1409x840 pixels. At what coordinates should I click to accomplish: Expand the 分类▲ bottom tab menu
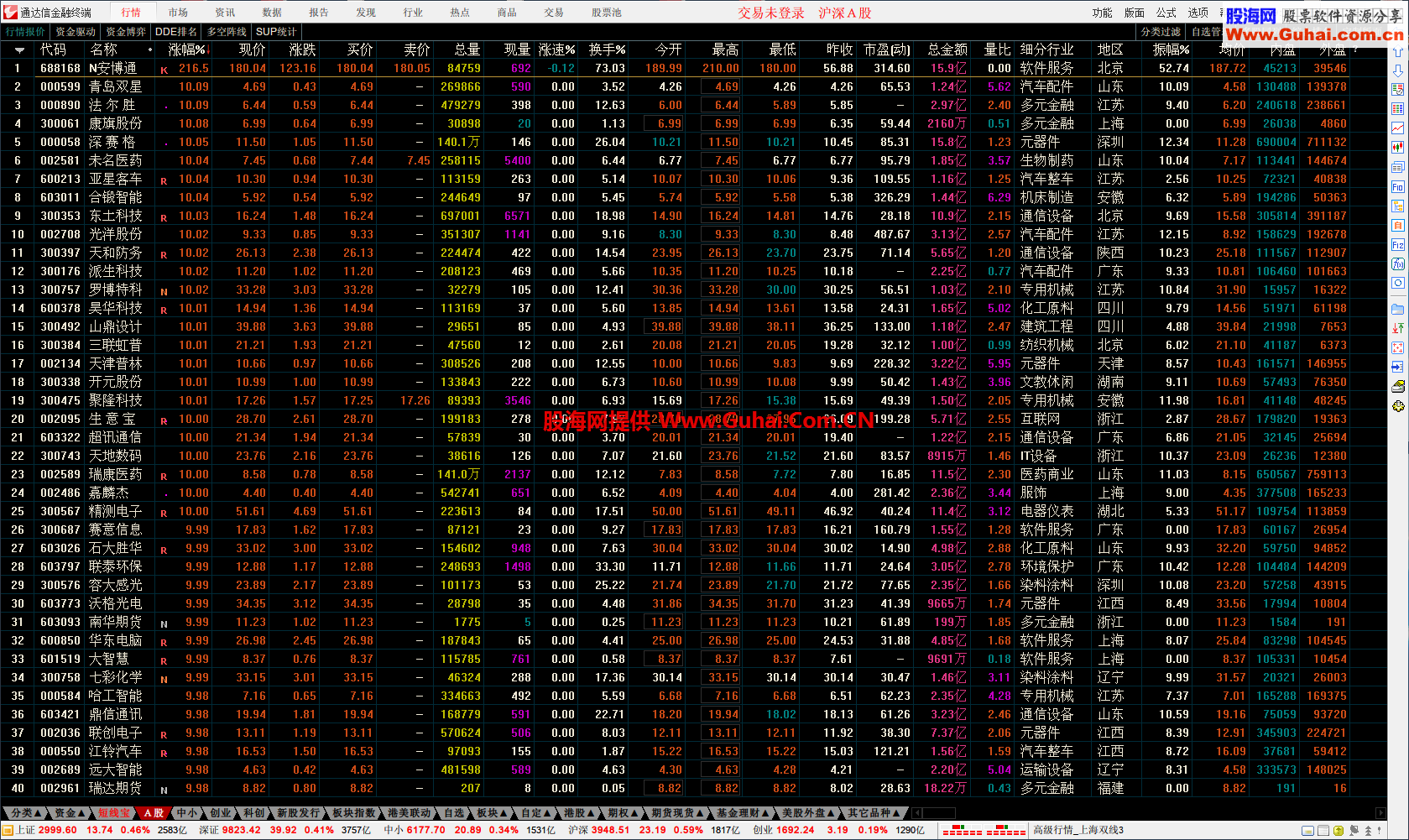point(26,813)
